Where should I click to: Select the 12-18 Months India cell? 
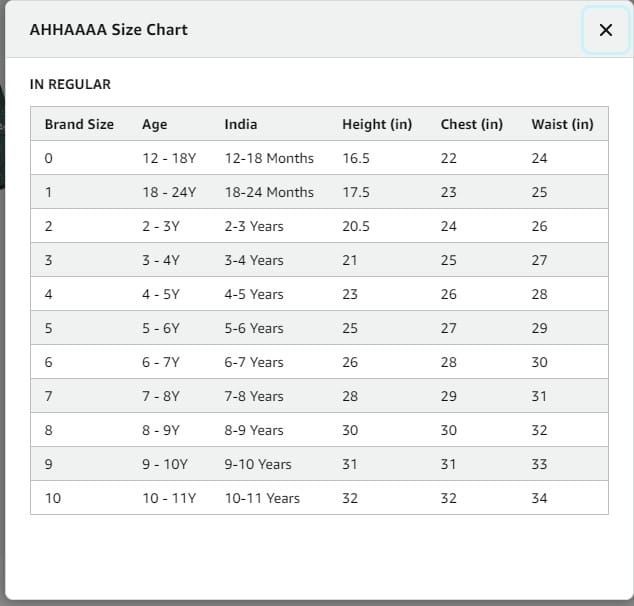click(269, 158)
